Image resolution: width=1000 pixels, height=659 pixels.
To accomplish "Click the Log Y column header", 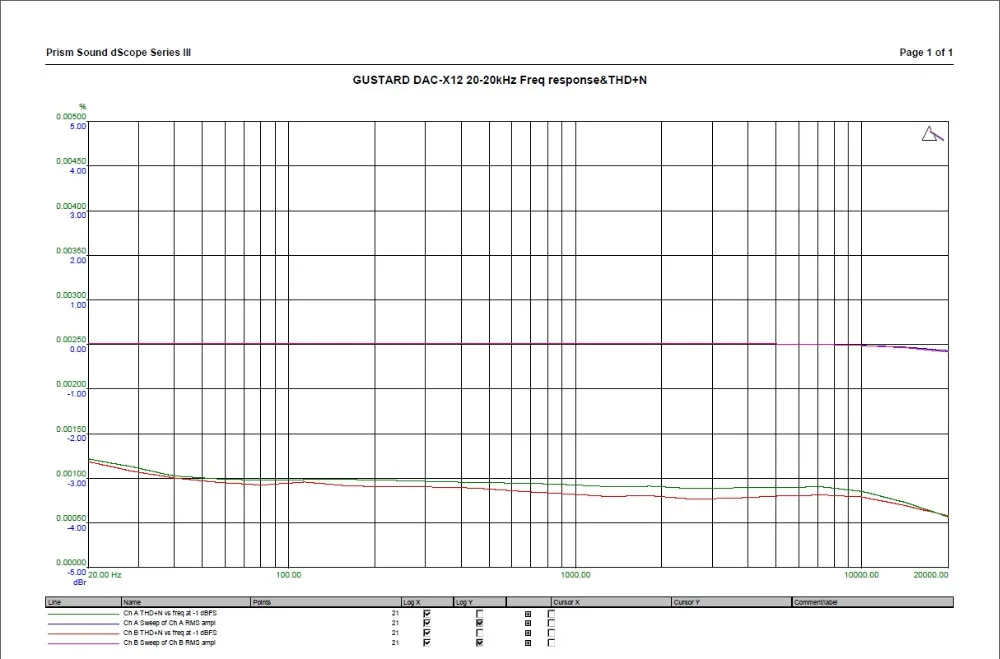I will (x=480, y=602).
